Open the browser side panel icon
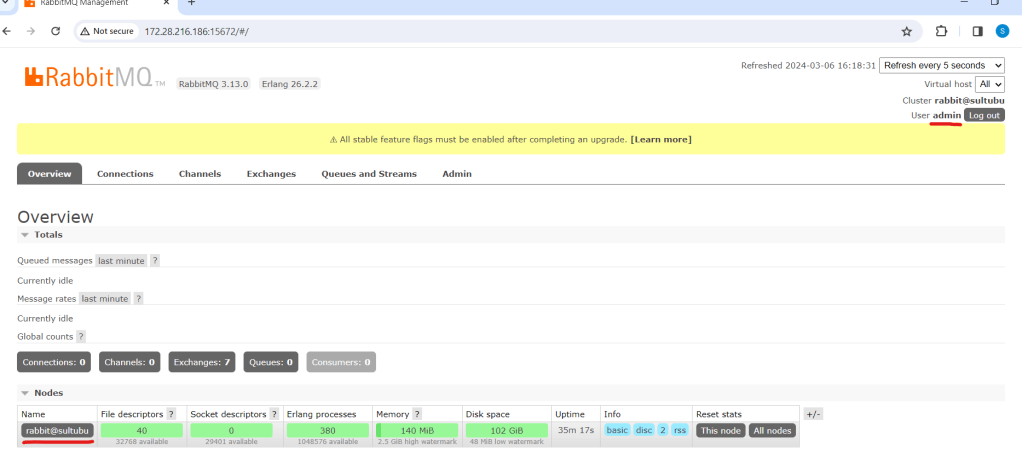The image size is (1022, 455). pos(977,31)
